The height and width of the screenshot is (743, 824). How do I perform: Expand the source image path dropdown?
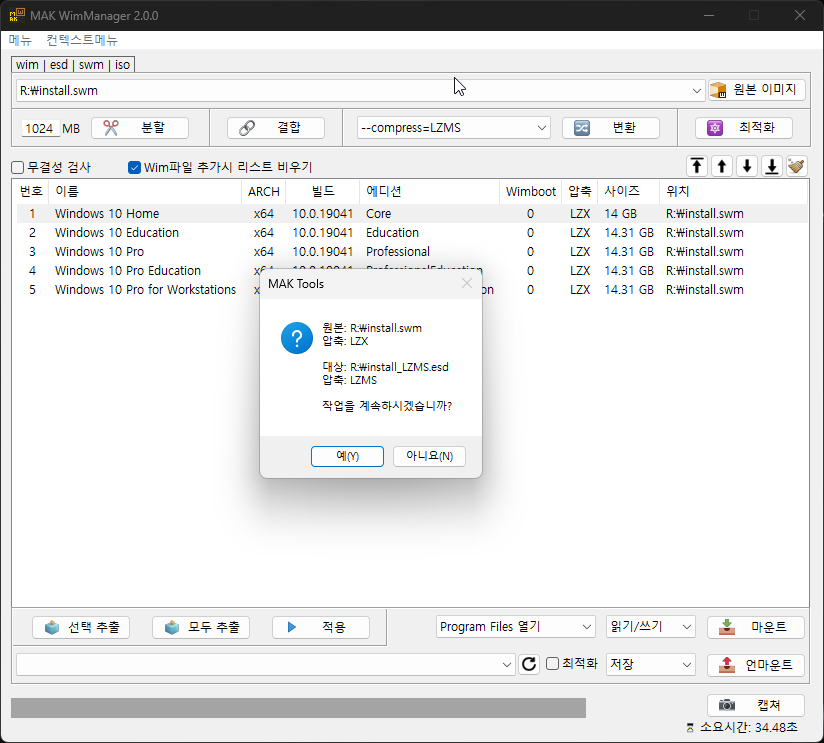tap(697, 90)
